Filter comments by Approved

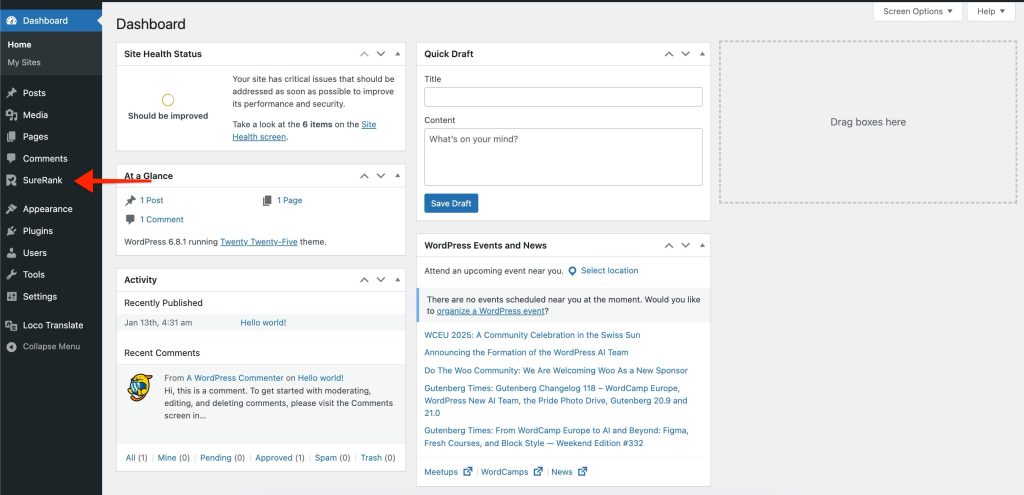[x=274, y=458]
